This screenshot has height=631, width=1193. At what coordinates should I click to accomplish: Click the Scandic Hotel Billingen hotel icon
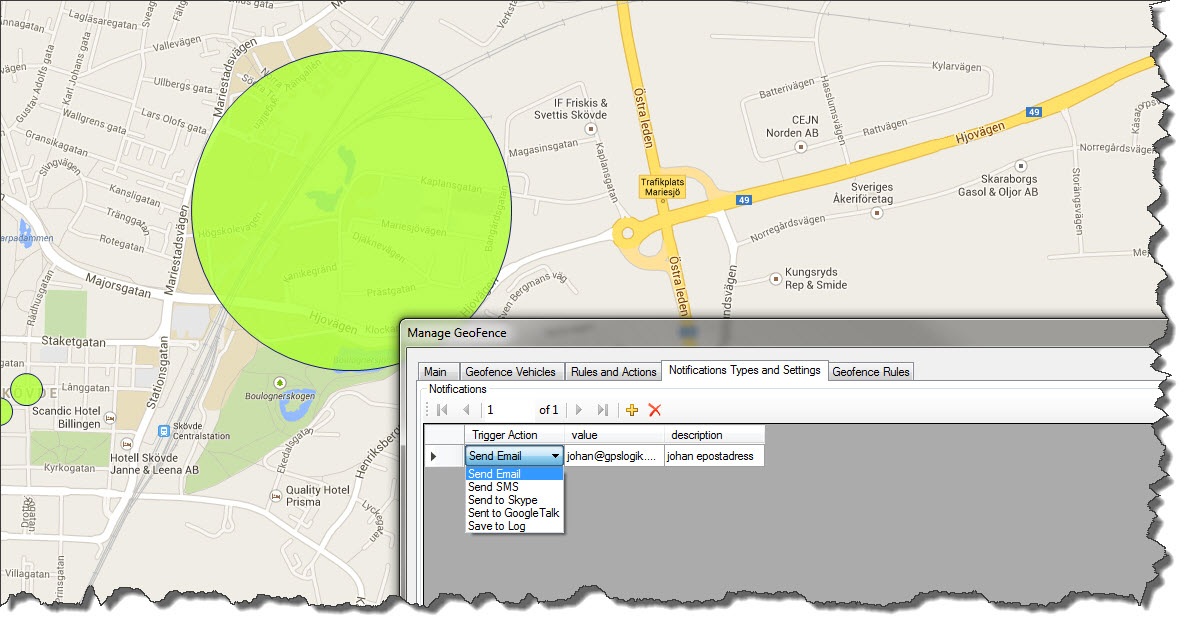click(110, 418)
